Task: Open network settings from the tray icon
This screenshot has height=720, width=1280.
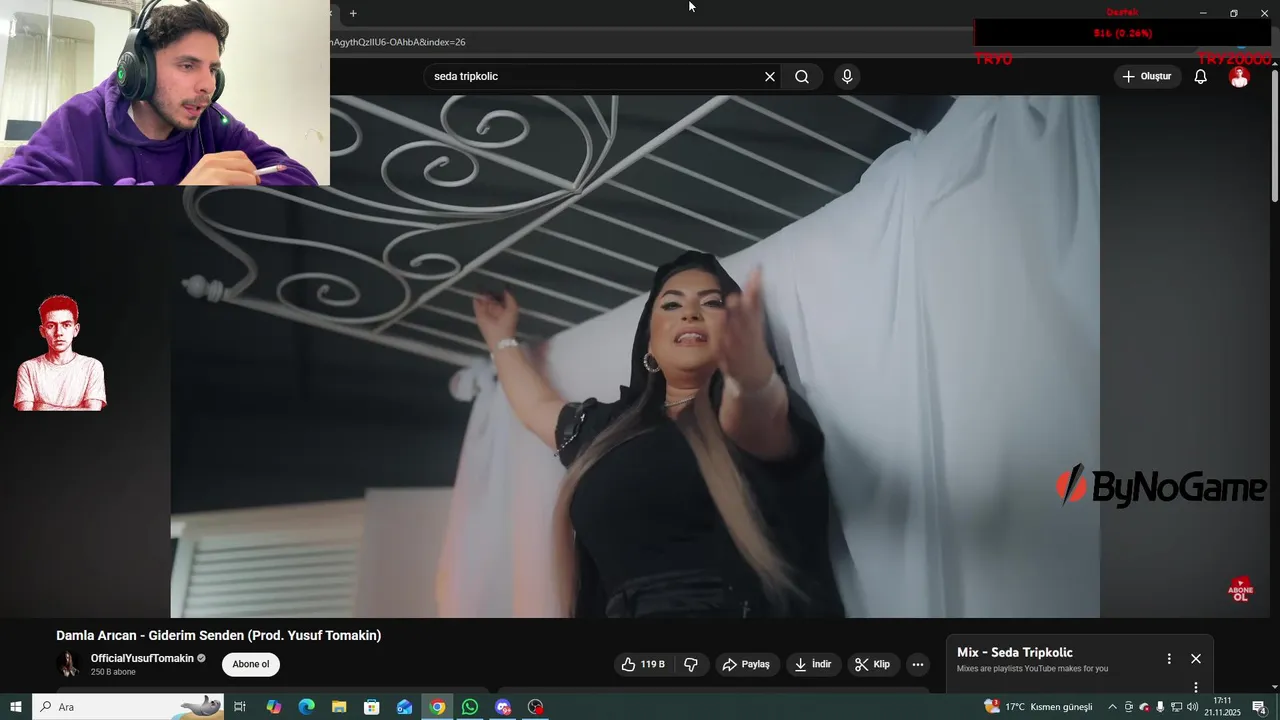Action: click(1176, 707)
